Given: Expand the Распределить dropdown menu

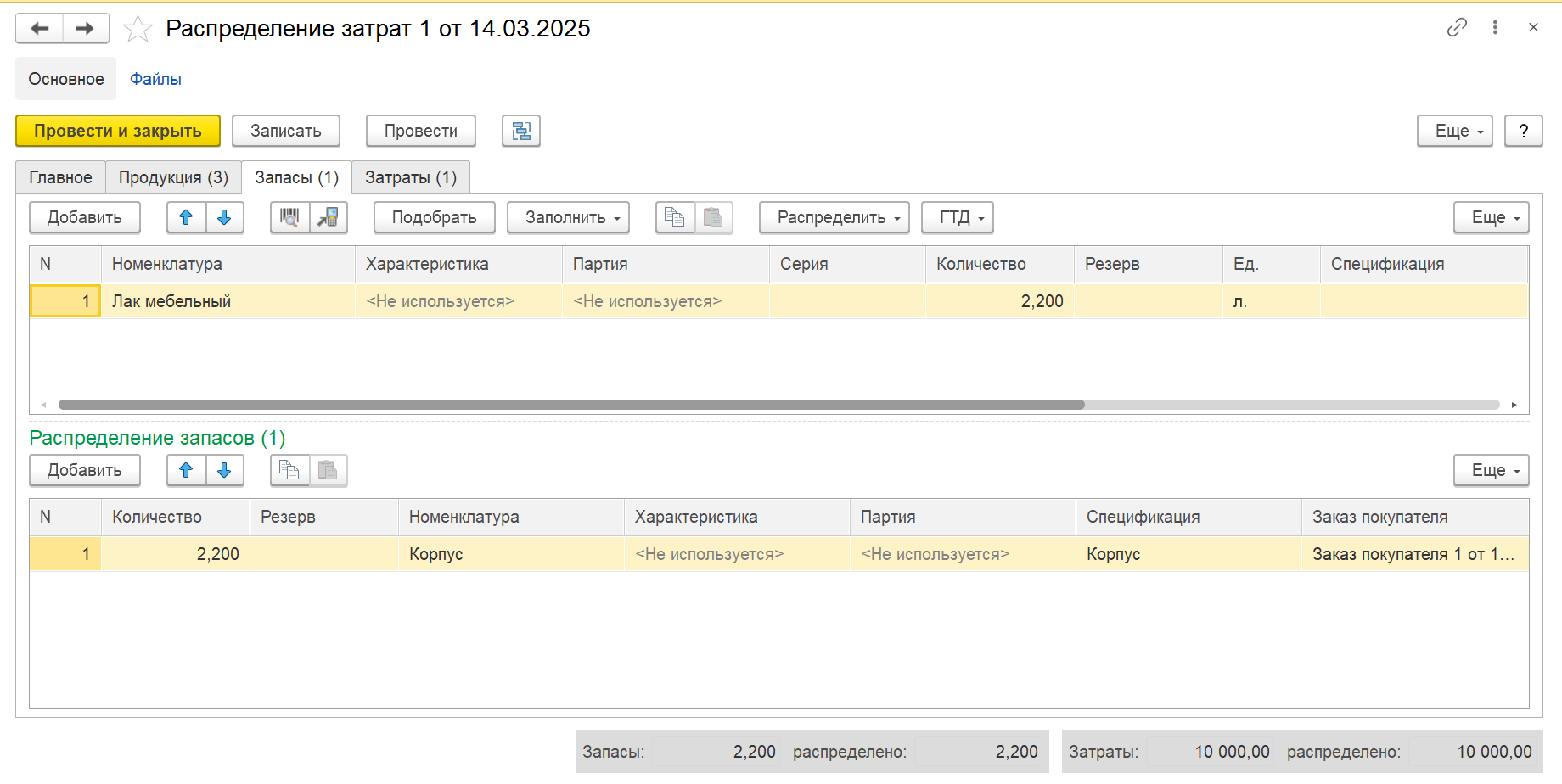Looking at the screenshot, I should click(834, 218).
